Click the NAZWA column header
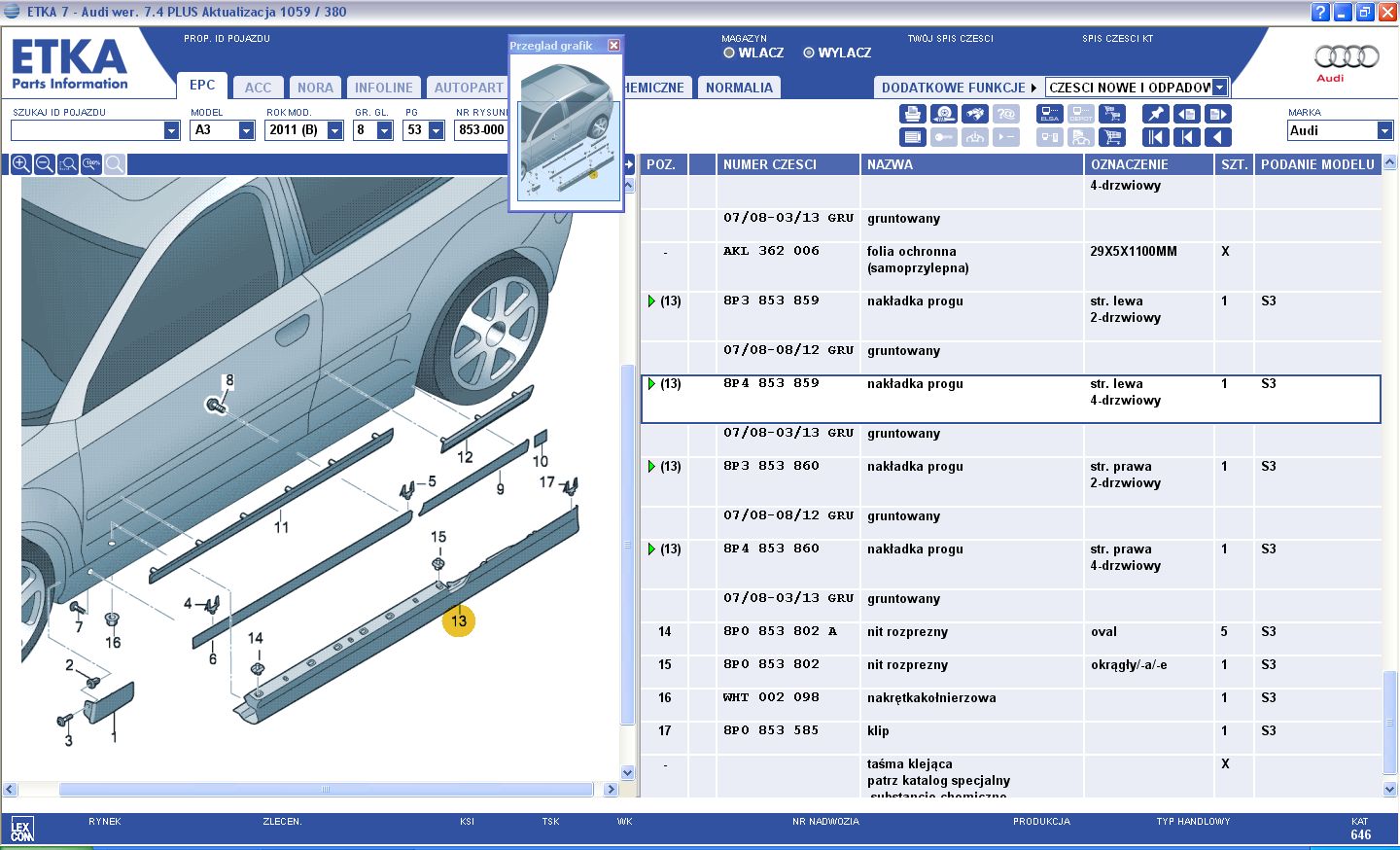Image resolution: width=1400 pixels, height=850 pixels. [972, 164]
